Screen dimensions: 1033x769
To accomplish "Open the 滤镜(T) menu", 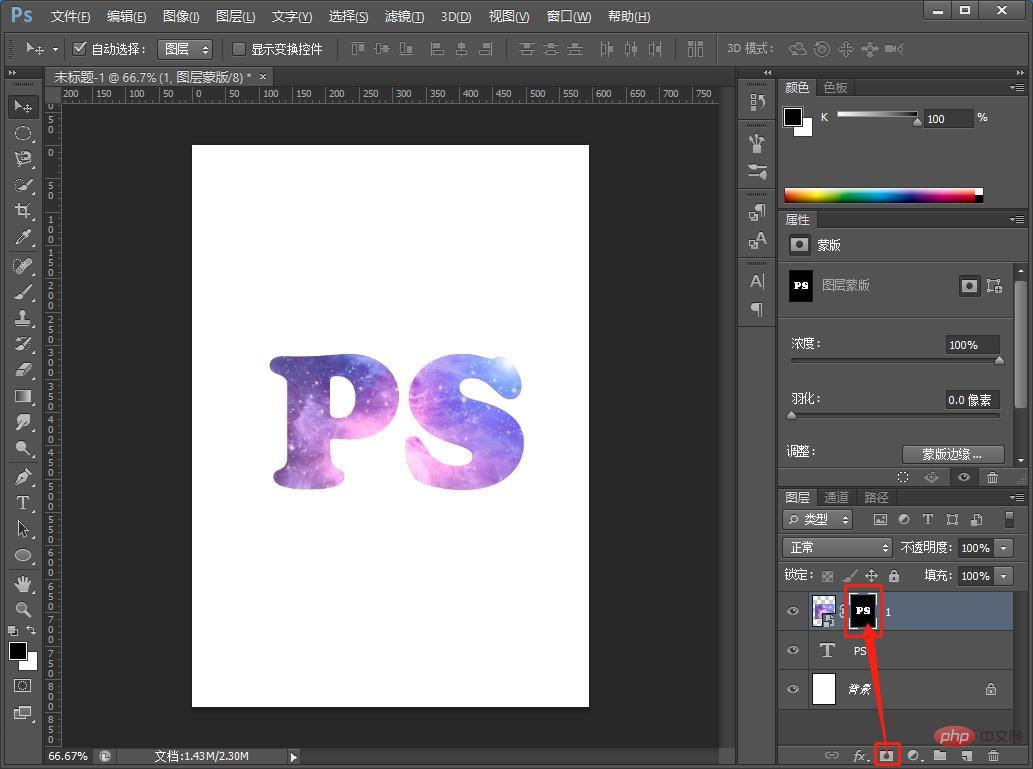I will coord(405,16).
